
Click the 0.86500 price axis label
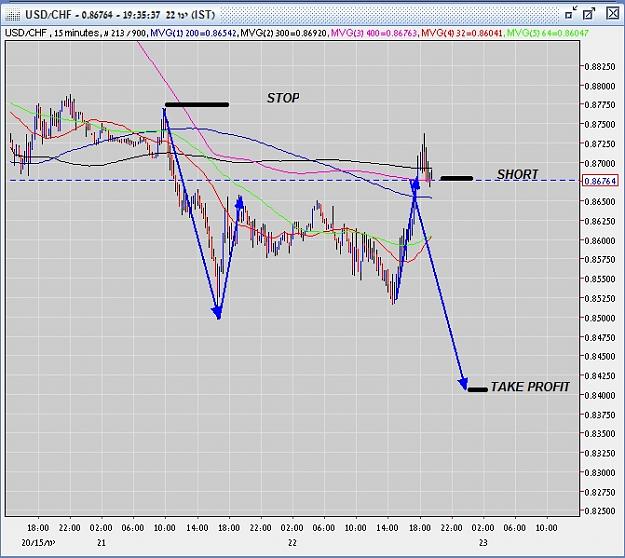coord(599,202)
